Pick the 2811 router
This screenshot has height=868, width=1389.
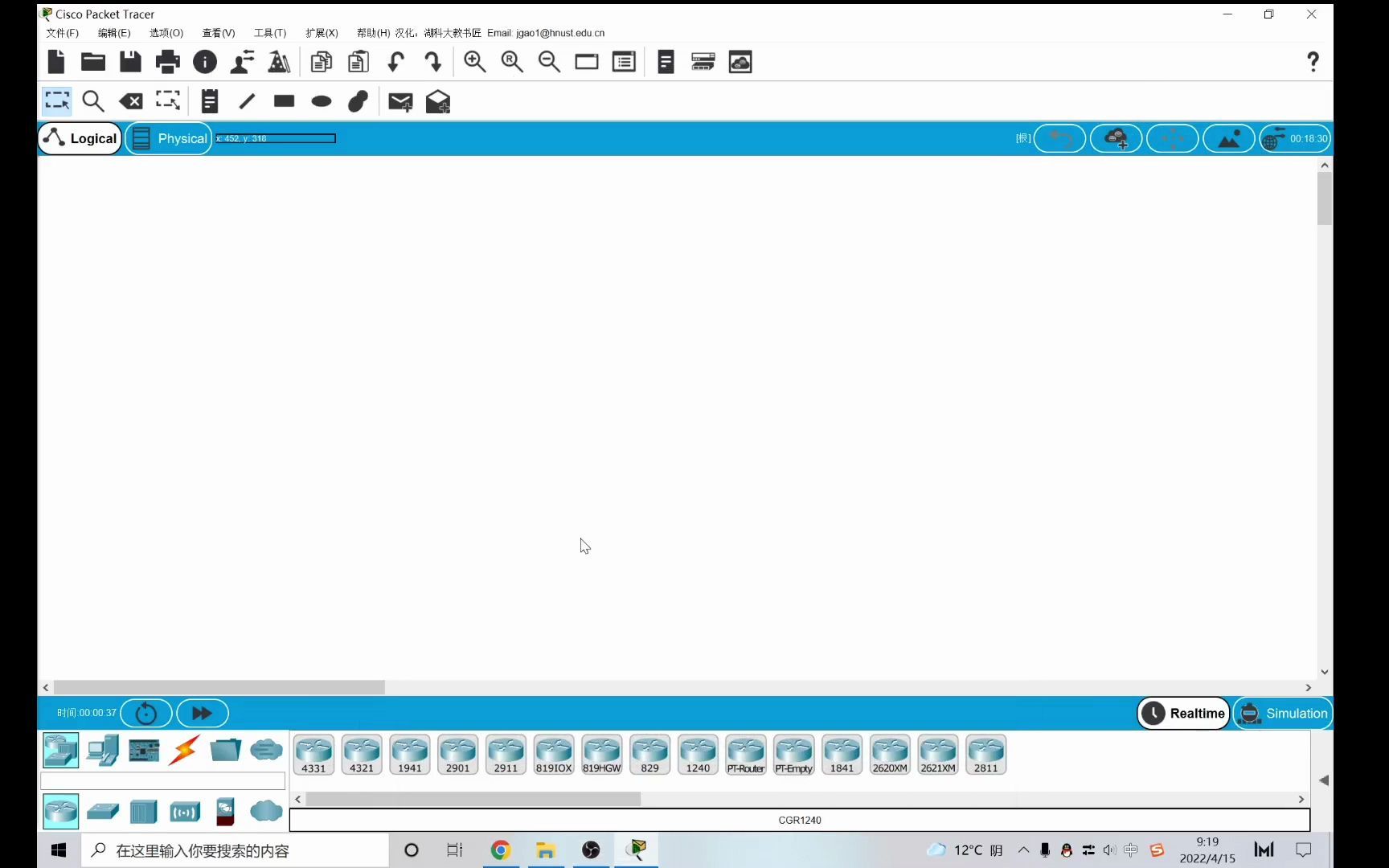pos(986,755)
